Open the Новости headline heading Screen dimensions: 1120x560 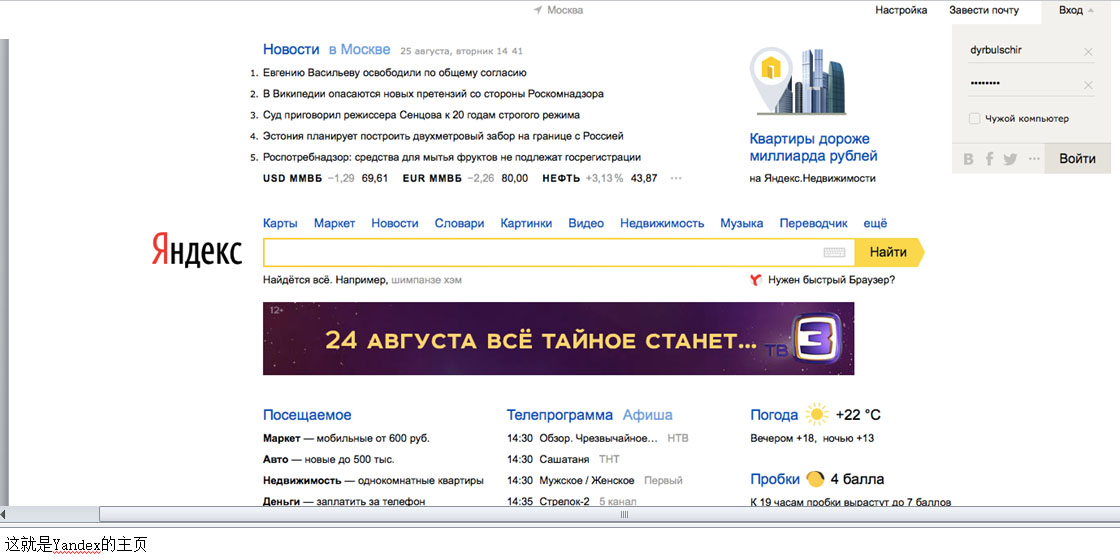[291, 49]
